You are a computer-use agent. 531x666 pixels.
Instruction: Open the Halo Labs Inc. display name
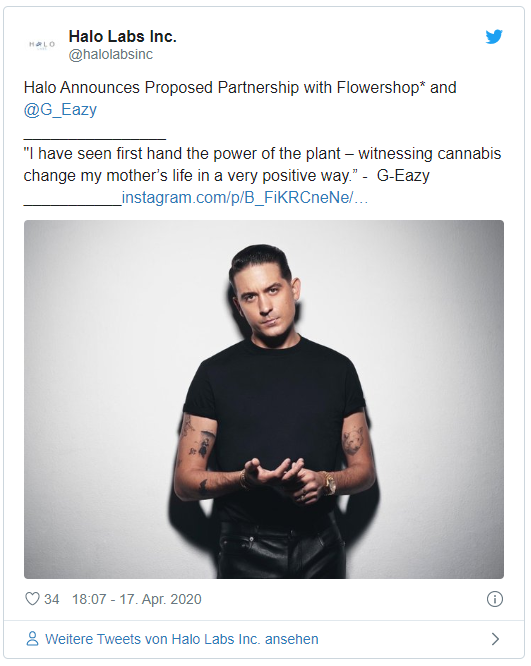[122, 37]
